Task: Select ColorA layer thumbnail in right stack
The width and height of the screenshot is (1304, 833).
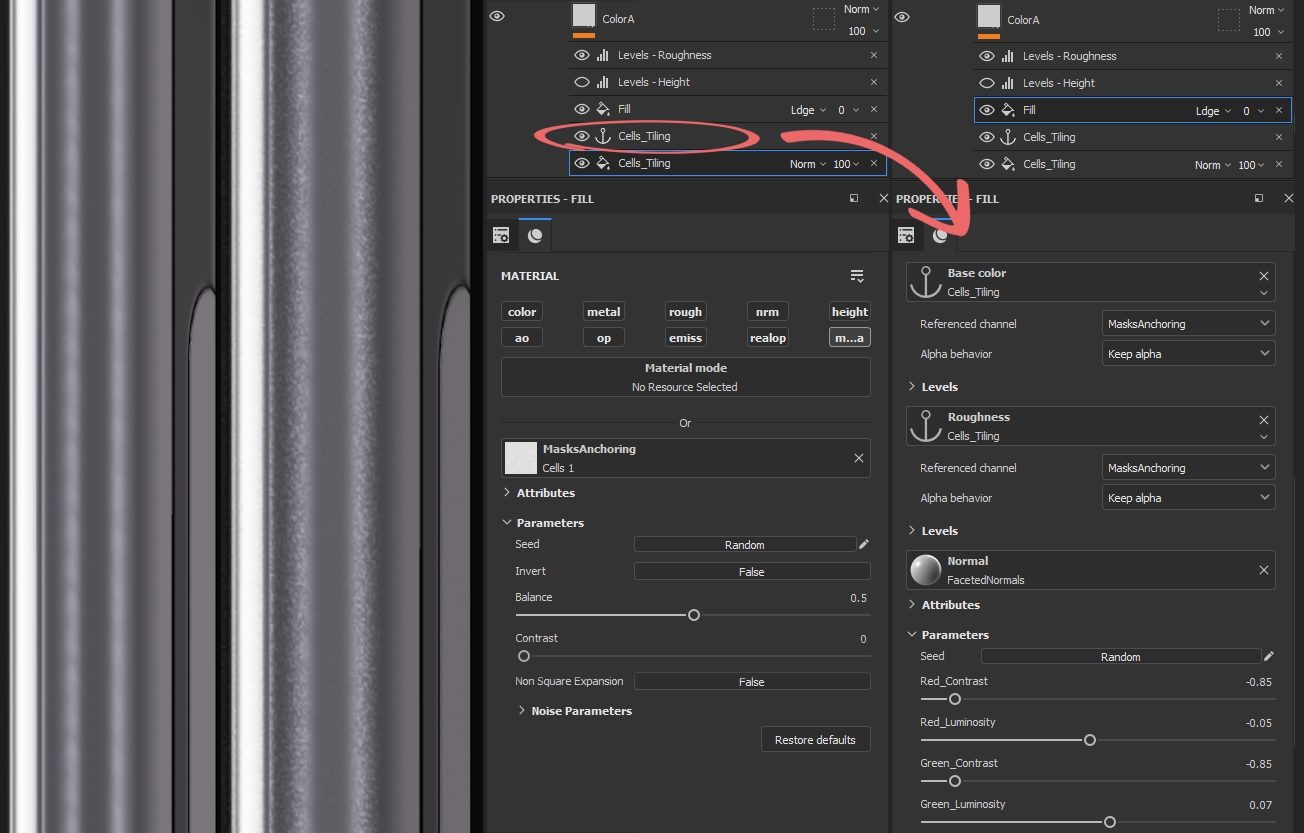Action: click(x=989, y=16)
